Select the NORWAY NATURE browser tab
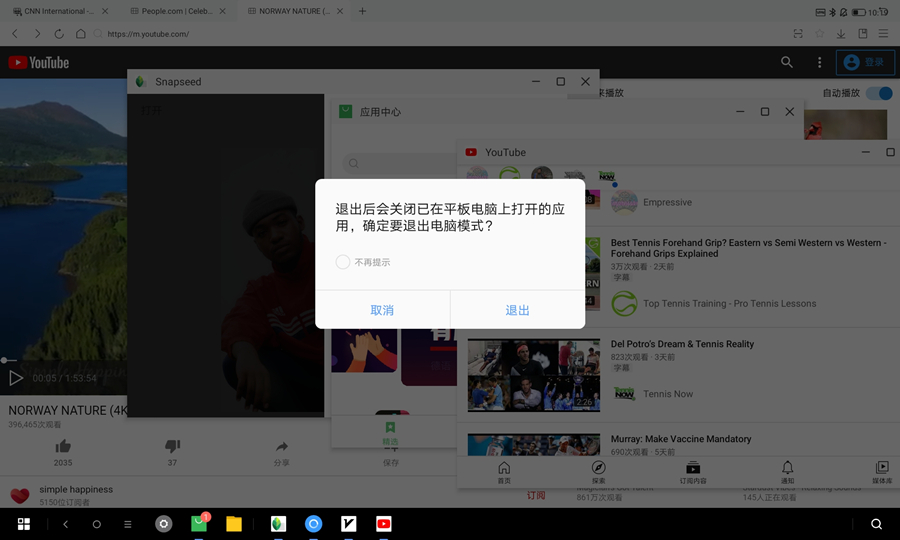This screenshot has width=900, height=540. [x=294, y=11]
